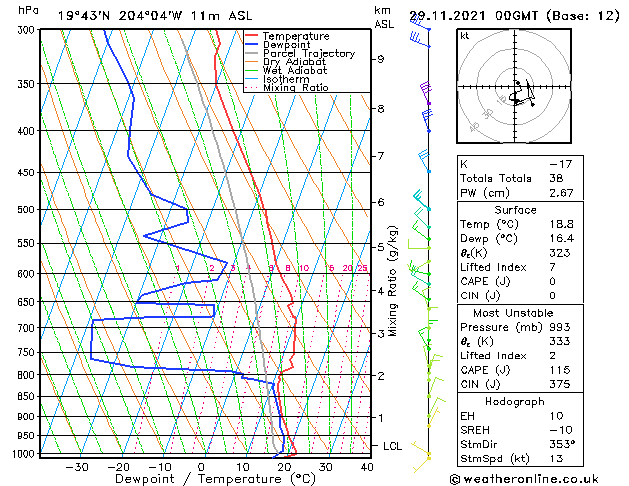Select the 'Dewpoint' legend entry
Image resolution: width=629 pixels, height=486 pixels.
point(286,45)
